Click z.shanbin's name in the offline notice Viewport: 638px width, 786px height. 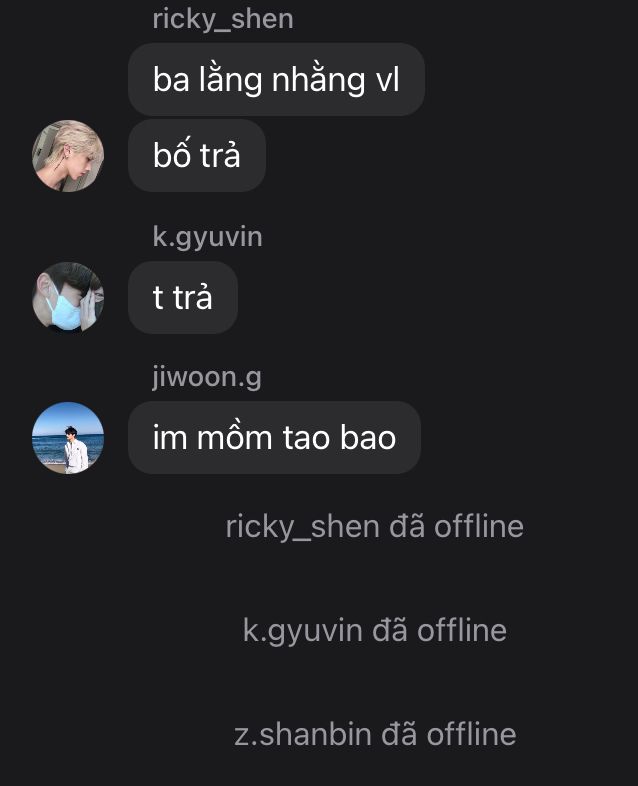(303, 735)
